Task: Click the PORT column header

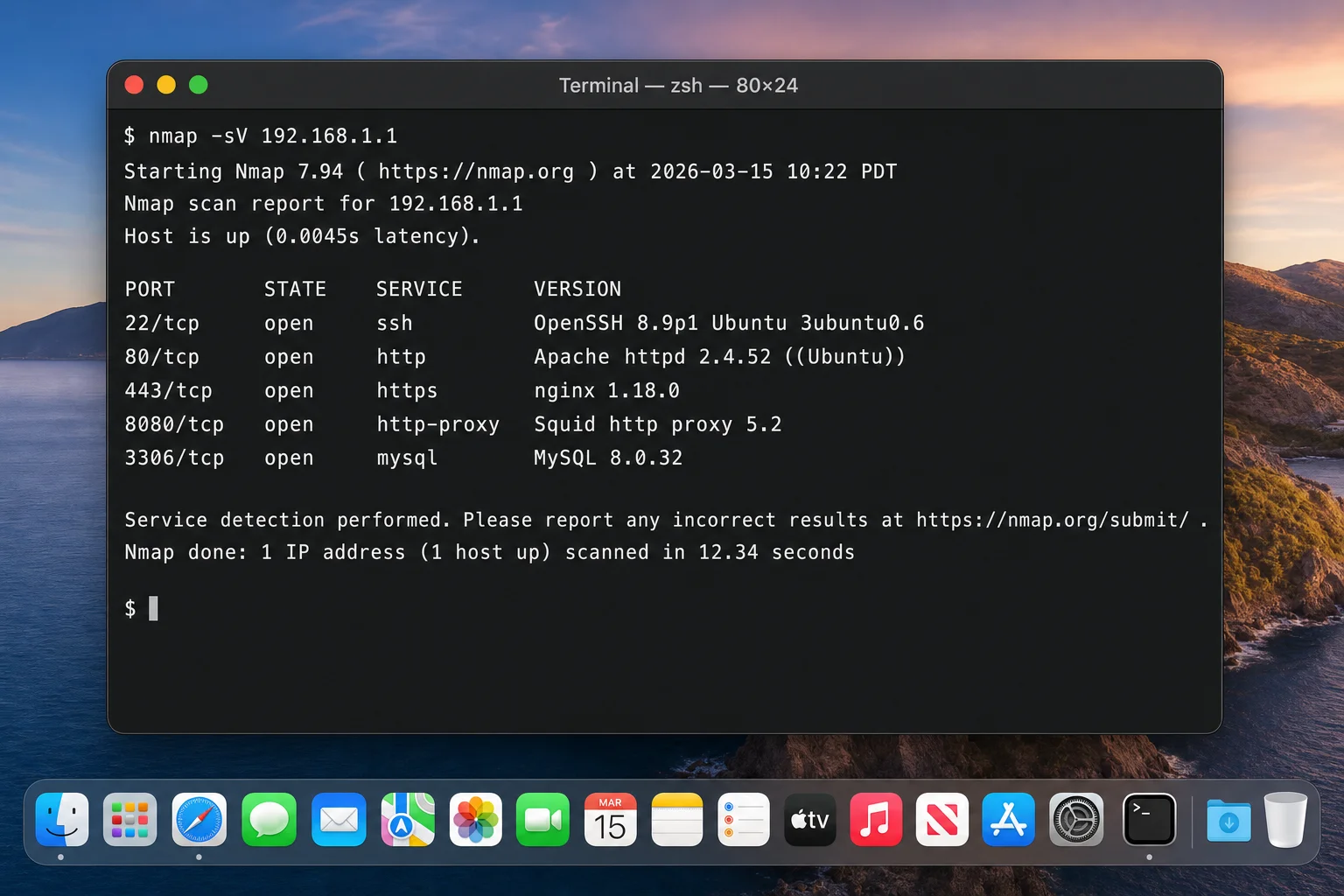Action: [x=150, y=289]
